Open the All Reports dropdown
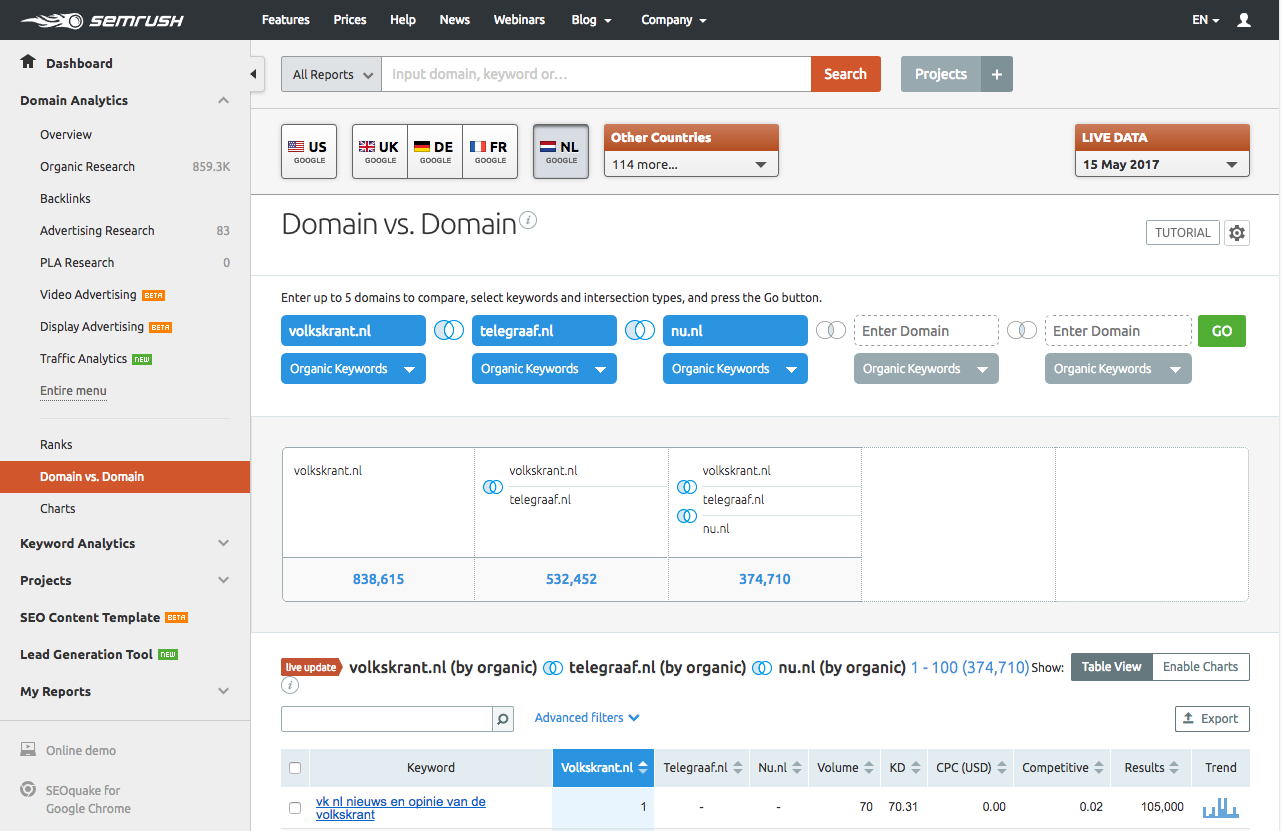Viewport: 1282px width, 831px height. click(x=331, y=74)
